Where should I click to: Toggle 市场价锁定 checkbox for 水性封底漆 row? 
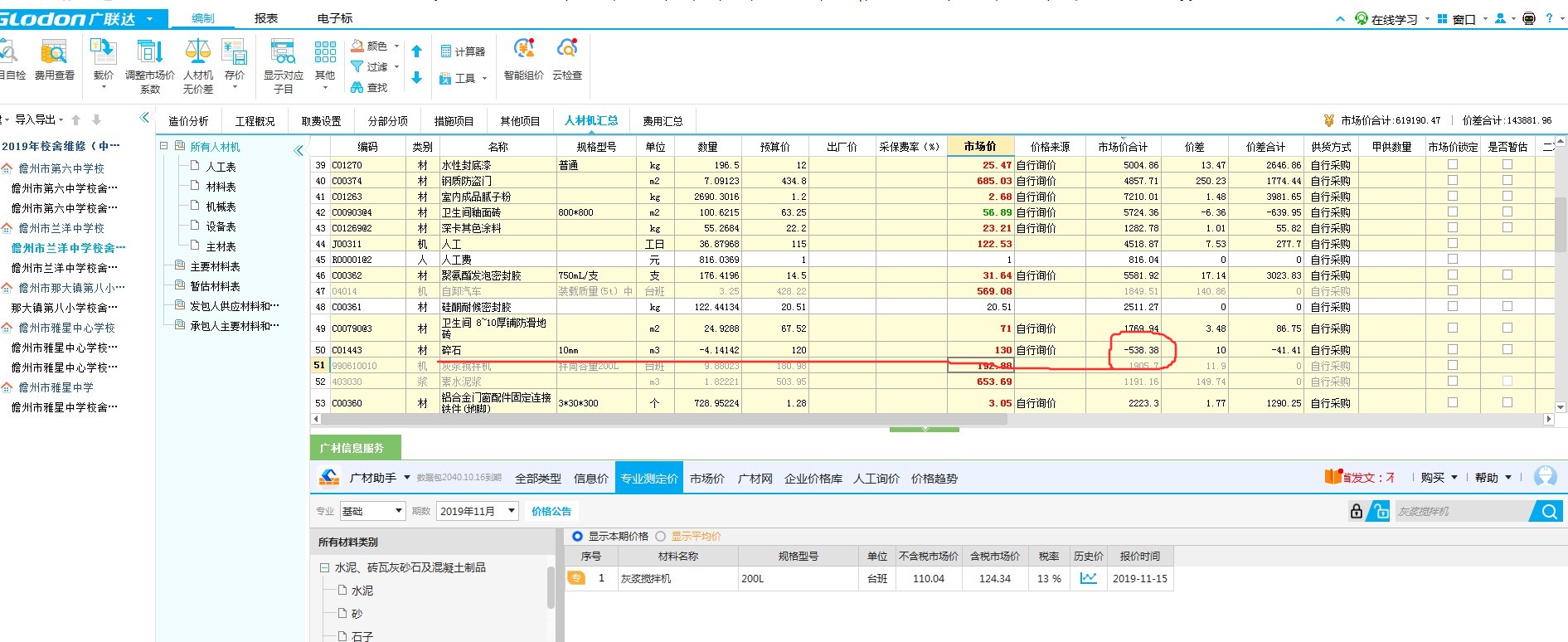tap(1453, 164)
